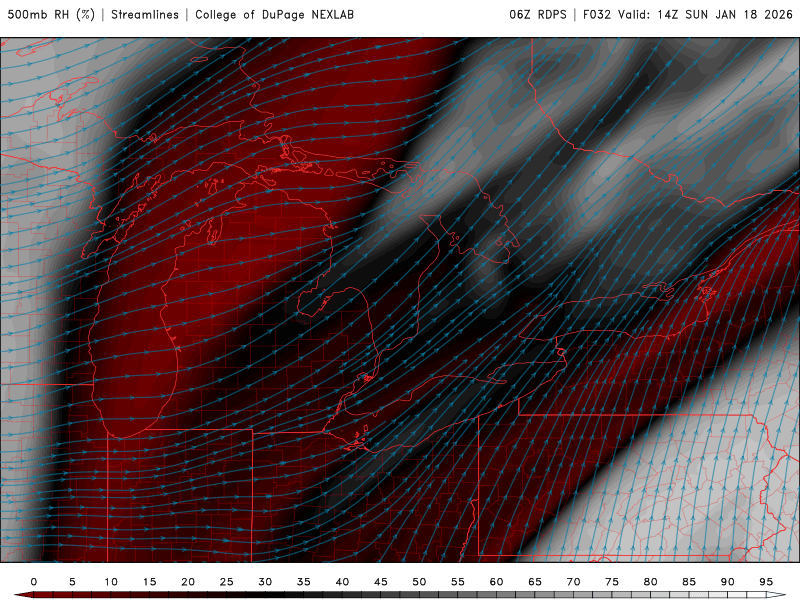This screenshot has width=800, height=600.
Task: Click the colorbar label "5"
Action: click(x=72, y=582)
